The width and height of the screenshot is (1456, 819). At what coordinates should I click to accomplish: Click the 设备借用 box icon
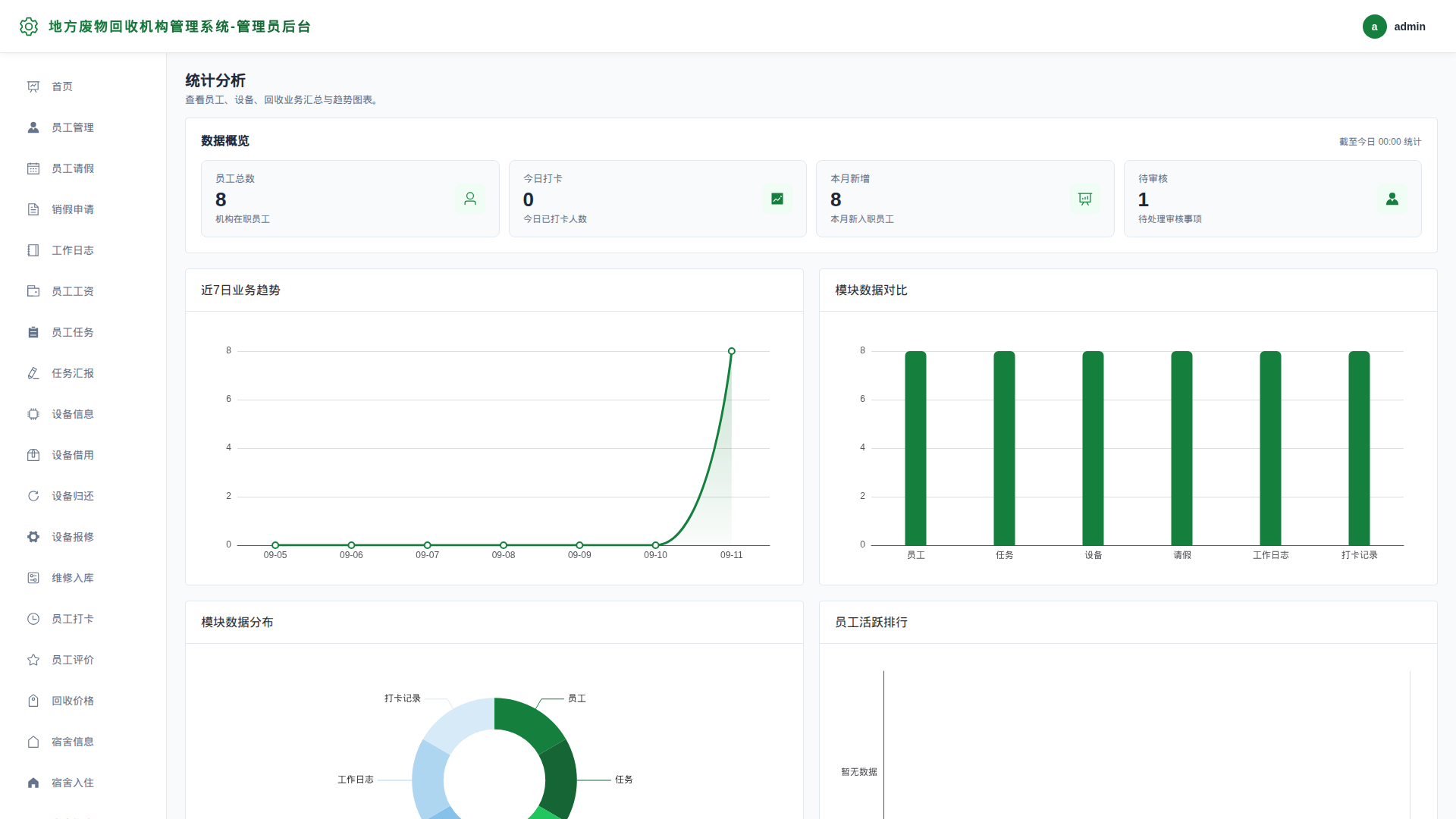click(33, 455)
